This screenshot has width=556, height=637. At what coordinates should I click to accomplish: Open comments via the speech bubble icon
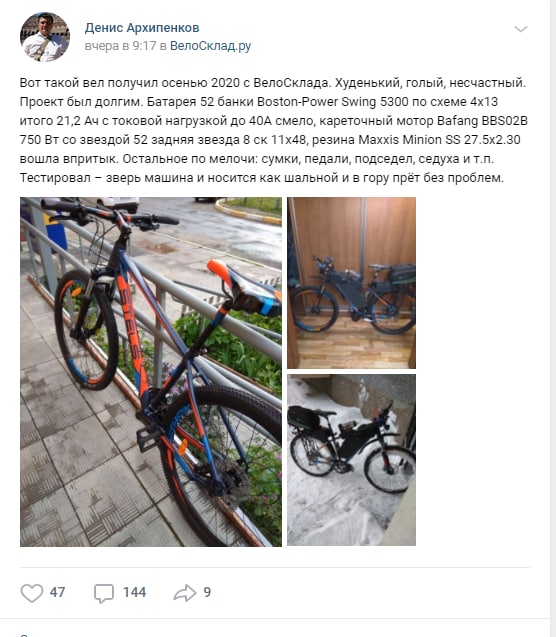pyautogui.click(x=104, y=593)
